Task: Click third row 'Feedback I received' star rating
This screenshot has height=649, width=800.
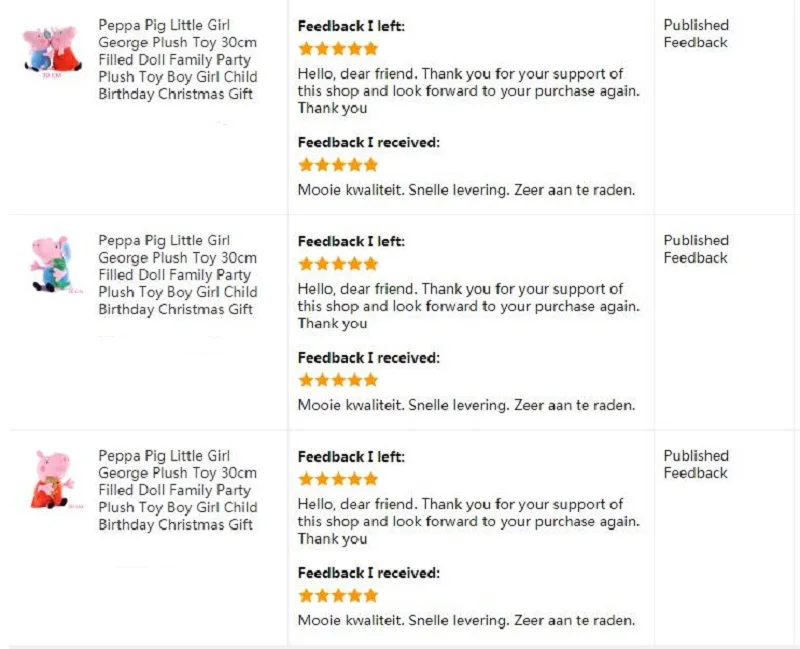Action: [x=338, y=595]
